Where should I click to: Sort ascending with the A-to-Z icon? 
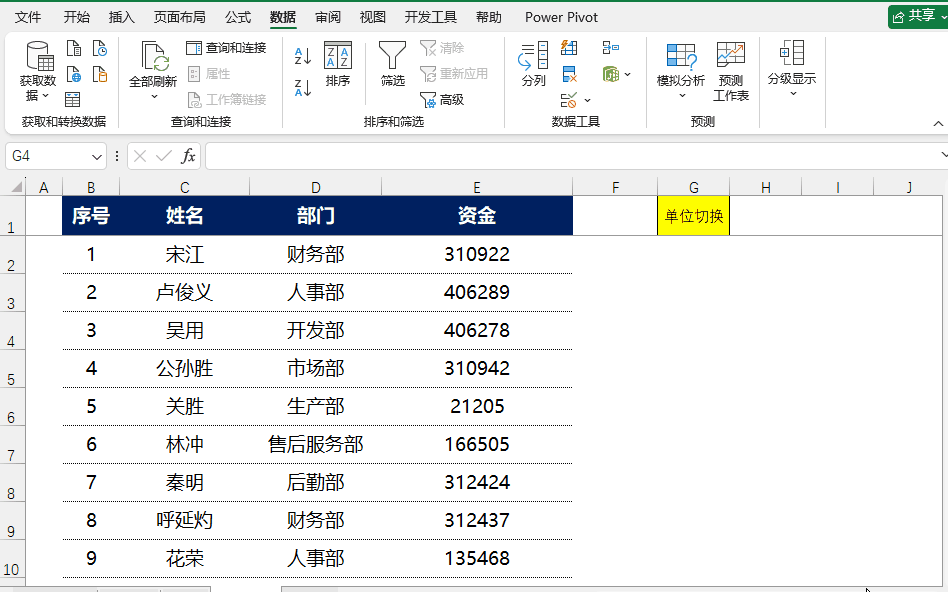tap(302, 56)
